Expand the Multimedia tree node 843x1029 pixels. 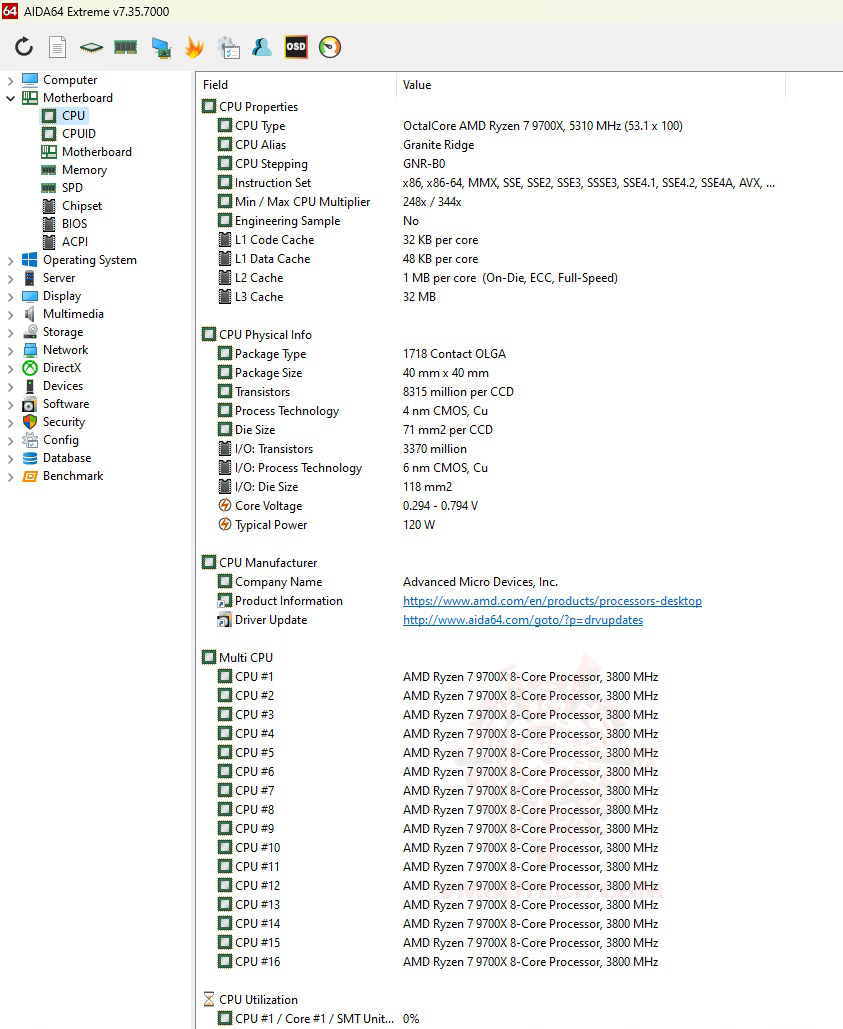point(10,315)
